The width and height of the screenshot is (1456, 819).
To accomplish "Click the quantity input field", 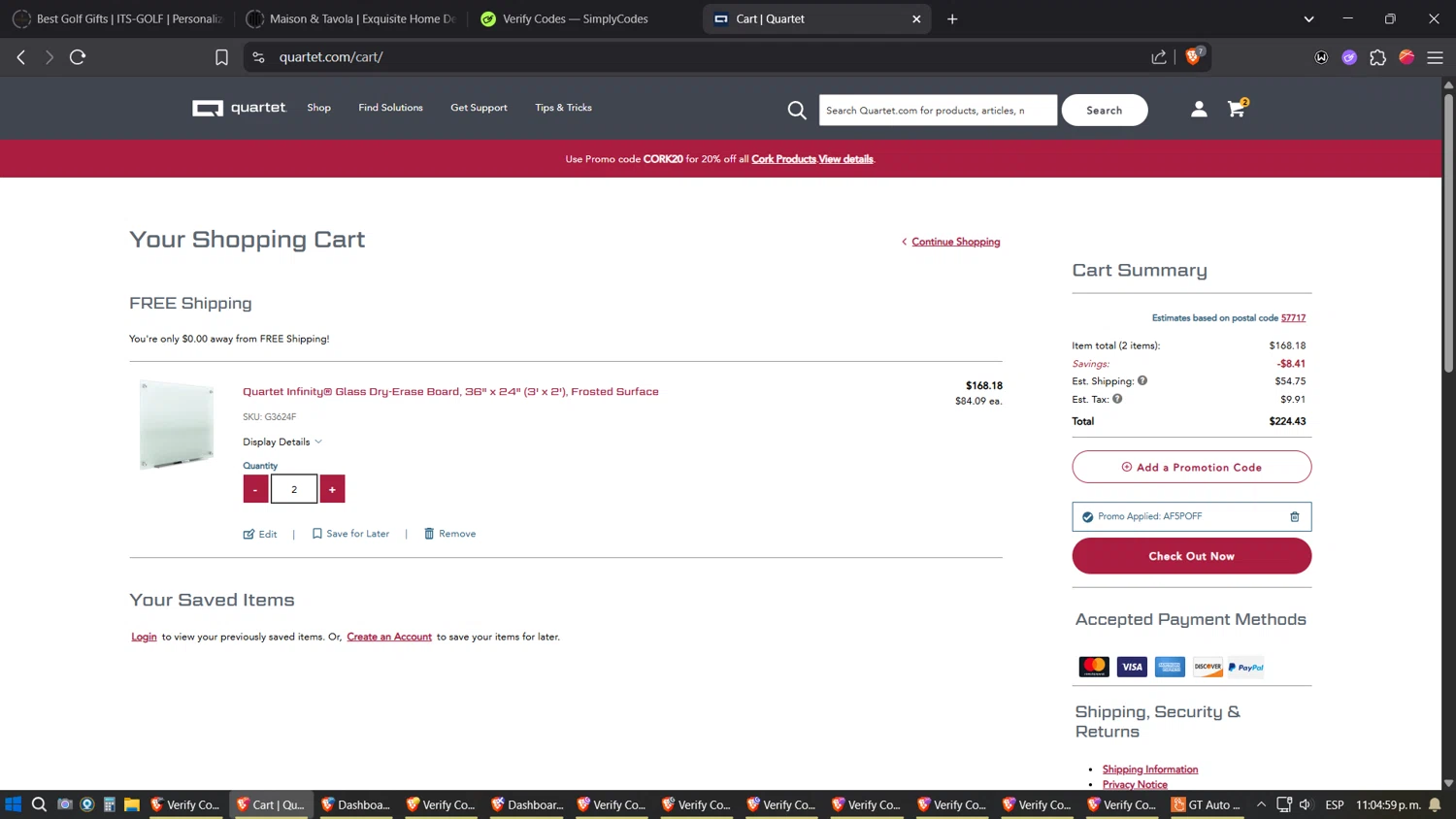I will [294, 489].
